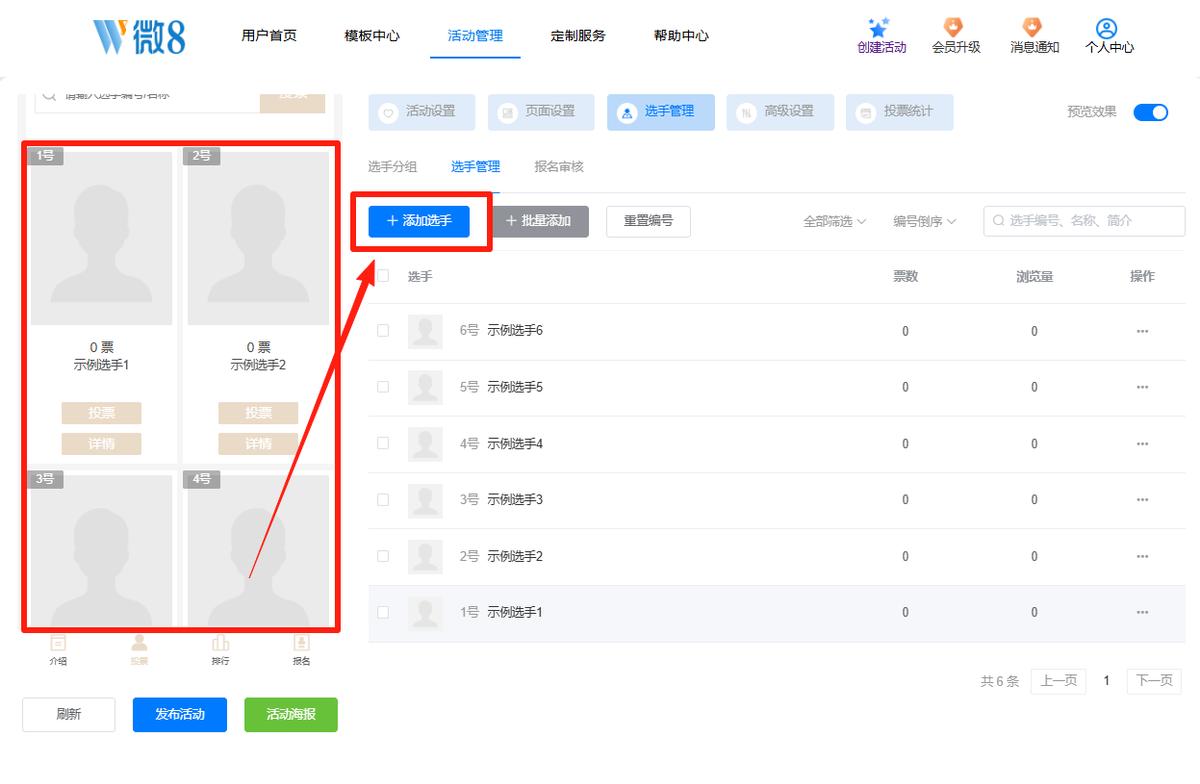Click the green 活动海报 button
This screenshot has height=784, width=1200.
coord(291,714)
